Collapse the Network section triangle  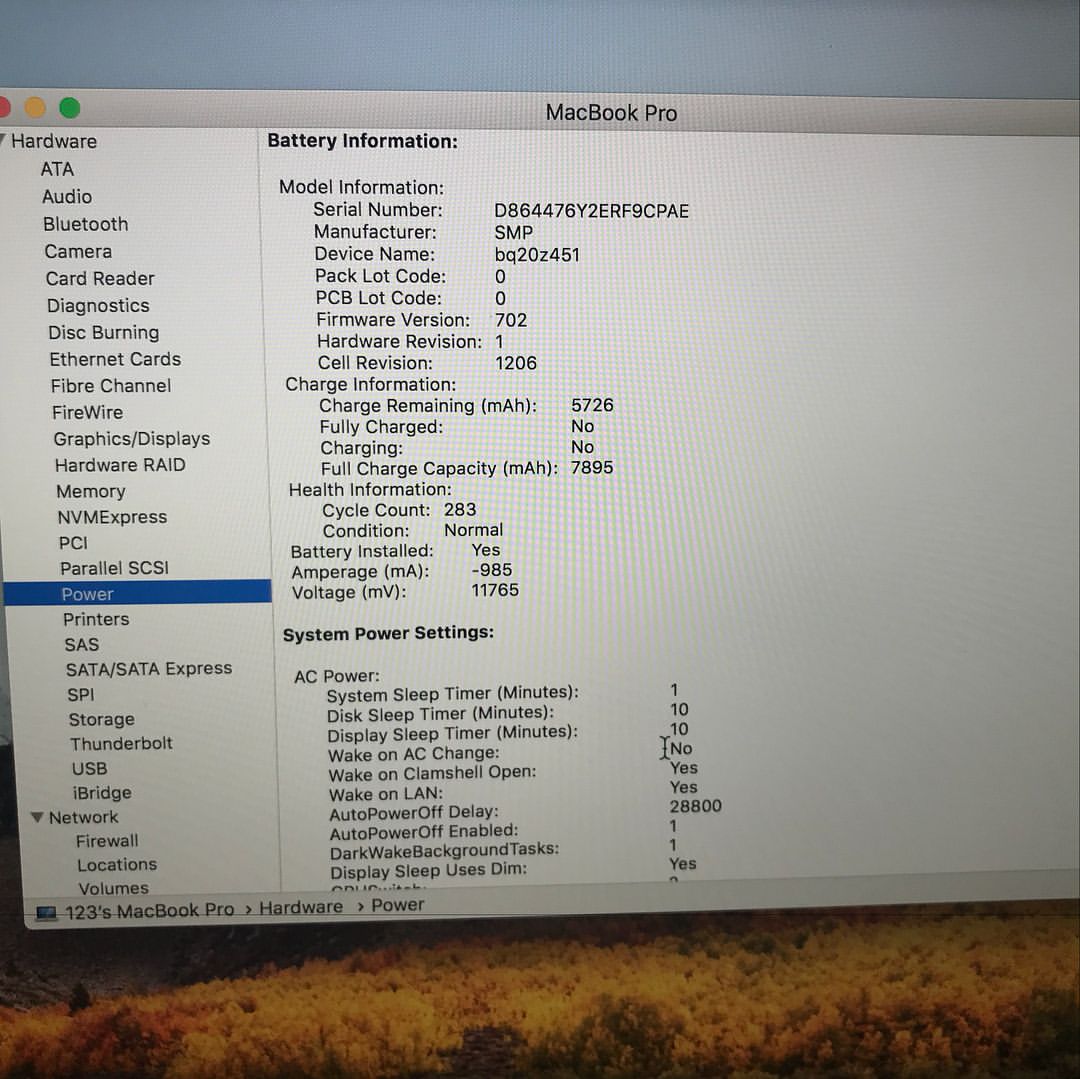[37, 817]
